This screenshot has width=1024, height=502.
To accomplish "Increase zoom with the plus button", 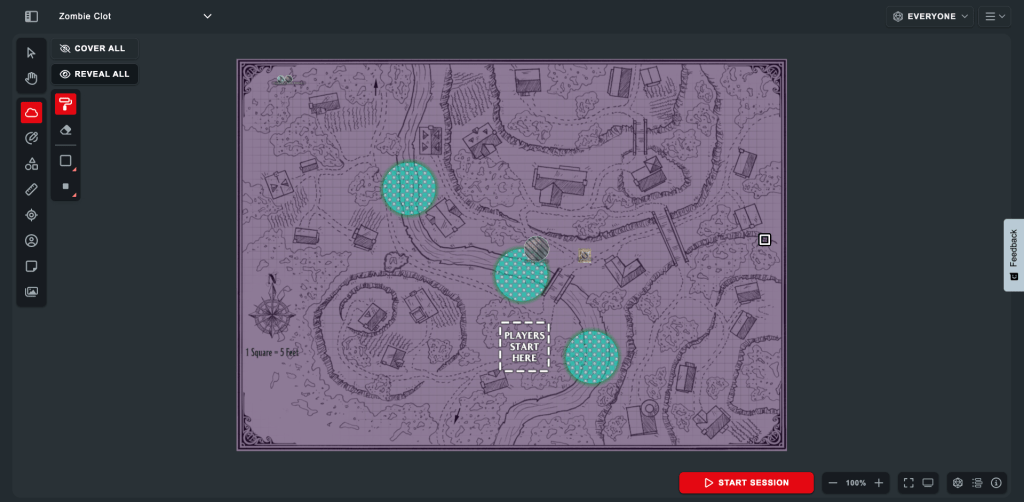I will pos(879,483).
